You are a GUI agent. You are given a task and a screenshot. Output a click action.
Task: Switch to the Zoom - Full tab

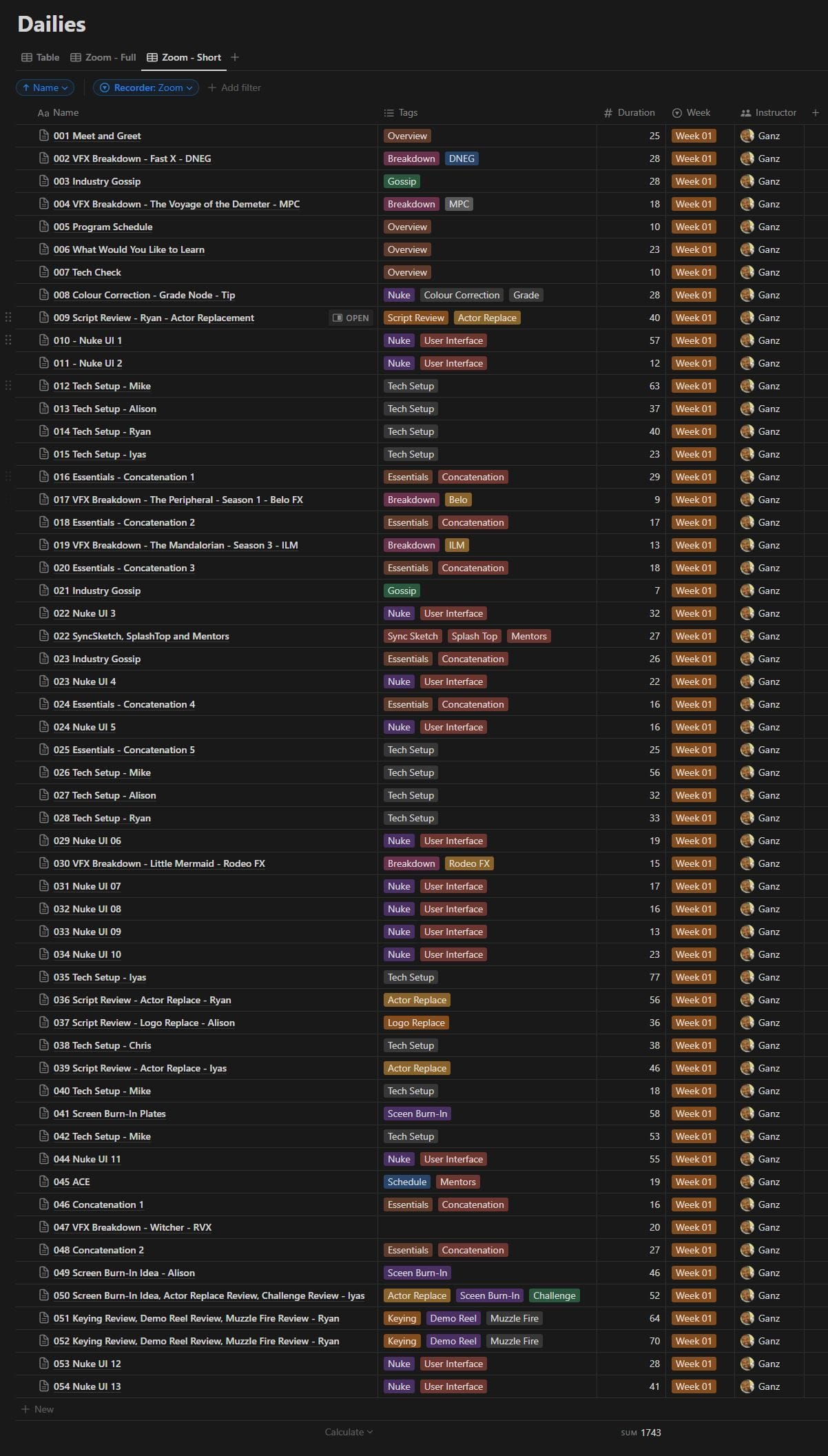tap(103, 57)
